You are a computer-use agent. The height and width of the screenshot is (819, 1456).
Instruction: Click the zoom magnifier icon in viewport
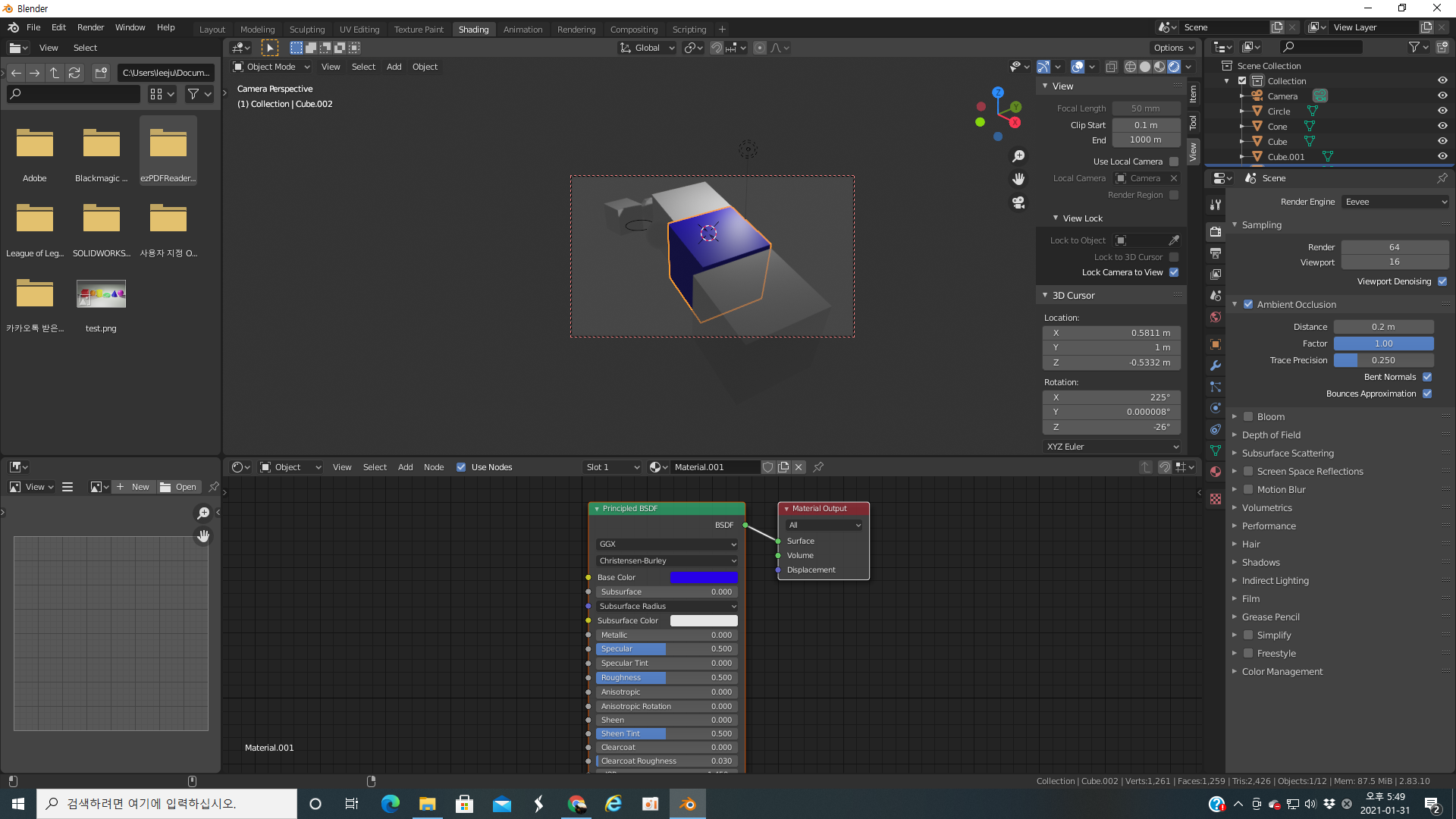coord(1018,155)
